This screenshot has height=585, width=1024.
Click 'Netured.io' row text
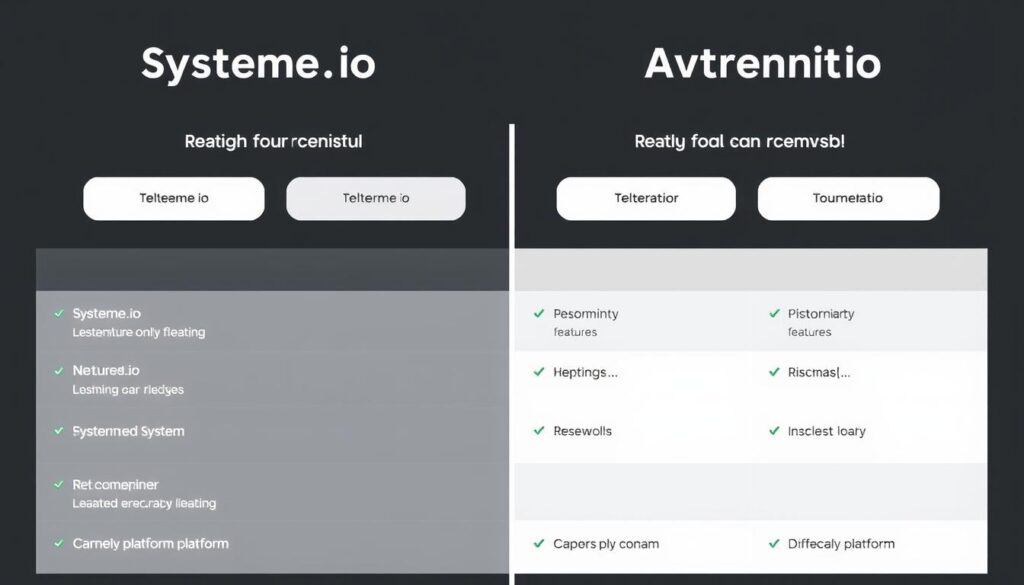click(106, 371)
